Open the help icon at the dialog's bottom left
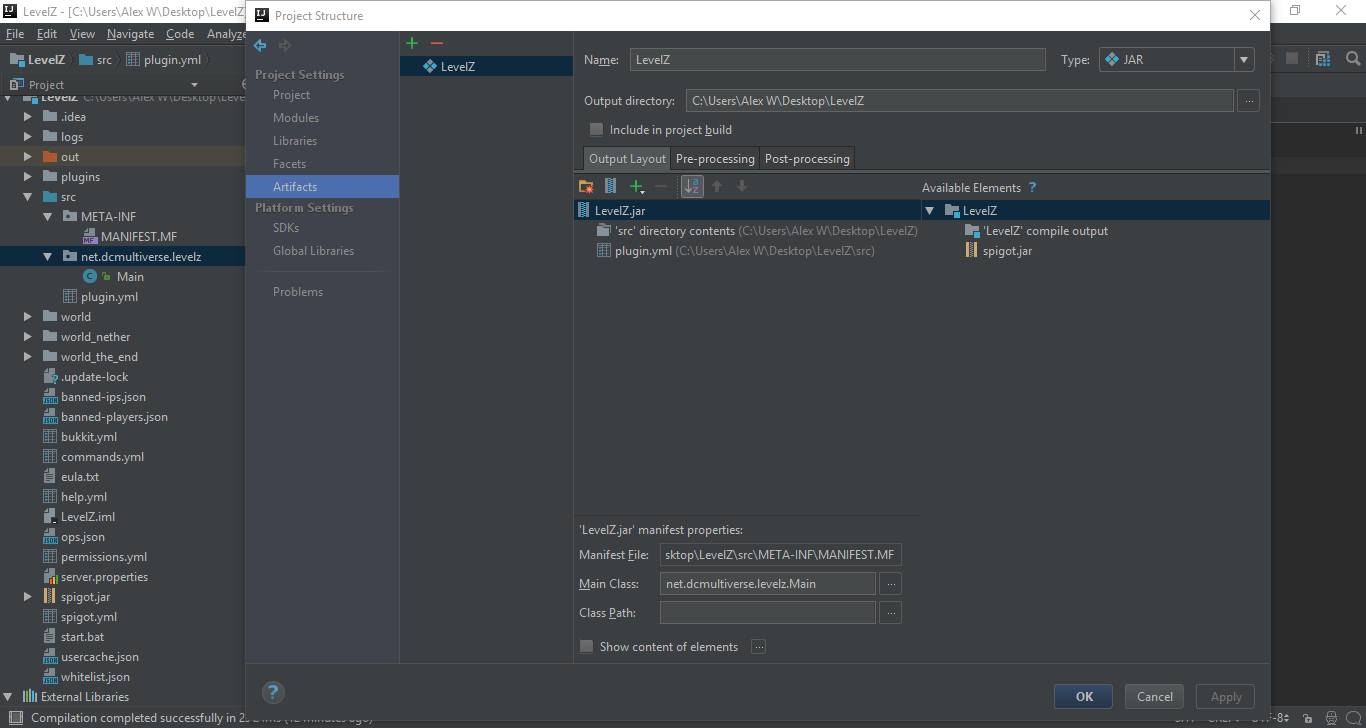1366x728 pixels. tap(273, 692)
